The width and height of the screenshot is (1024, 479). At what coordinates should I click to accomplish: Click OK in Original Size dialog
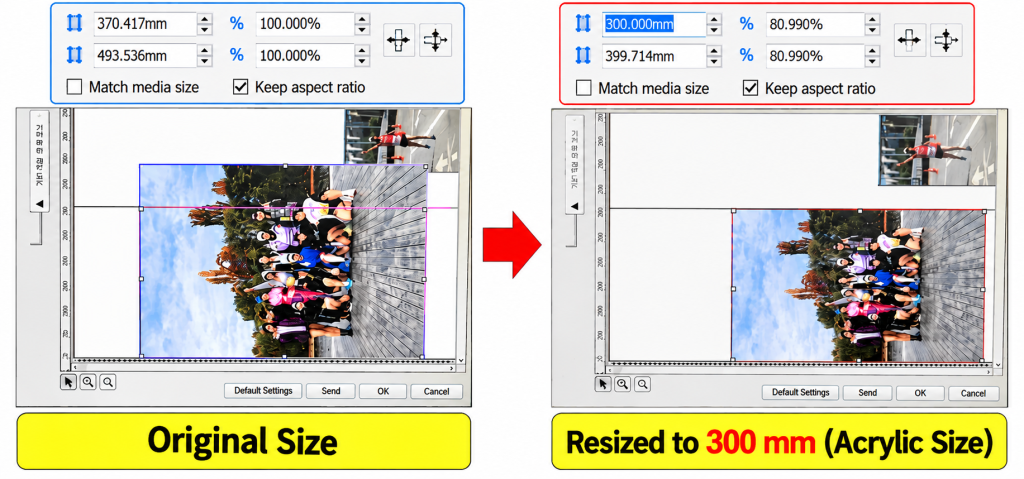tap(383, 391)
